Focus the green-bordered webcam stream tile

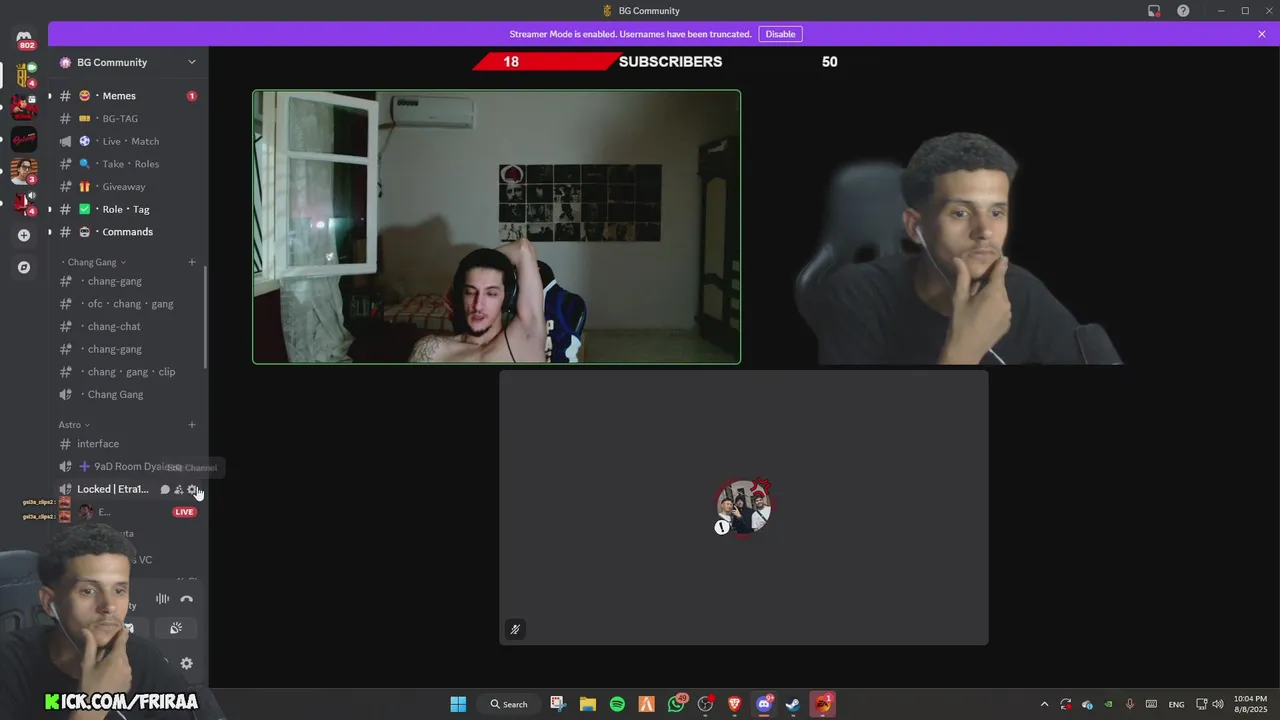[x=496, y=227]
